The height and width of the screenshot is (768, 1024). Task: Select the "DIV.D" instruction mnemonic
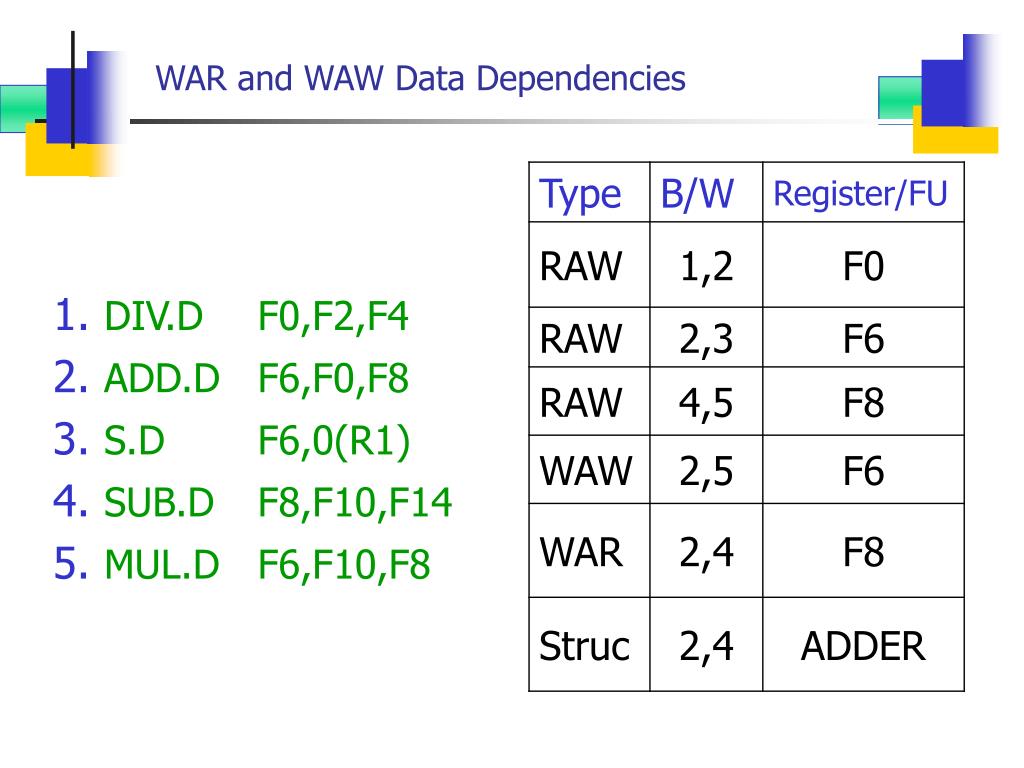point(153,316)
